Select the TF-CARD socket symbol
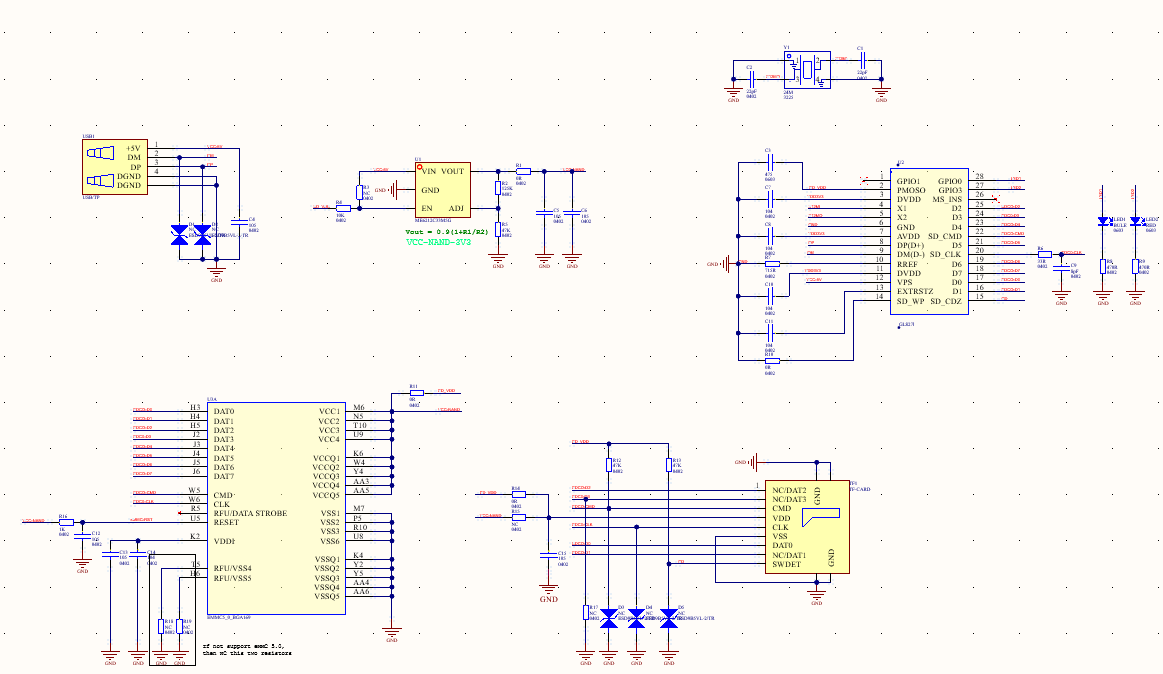 tap(807, 526)
